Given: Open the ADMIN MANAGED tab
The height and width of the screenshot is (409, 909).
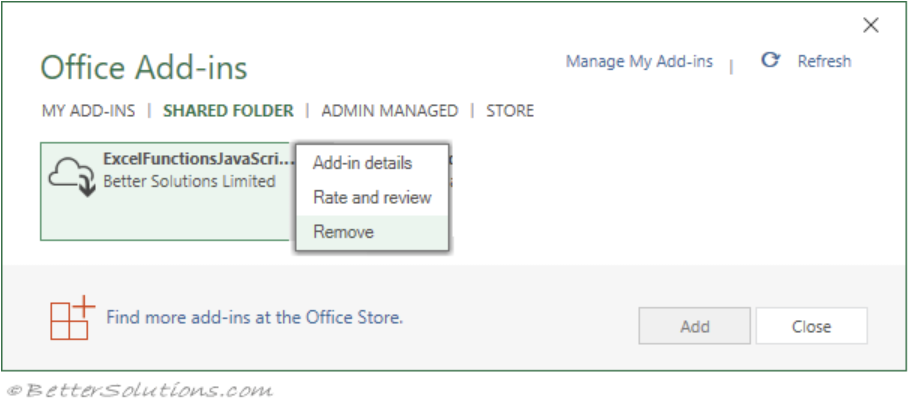Looking at the screenshot, I should click(x=389, y=111).
